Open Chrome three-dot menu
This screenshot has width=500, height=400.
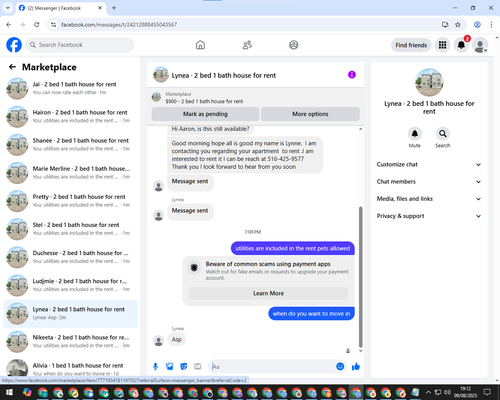tap(491, 25)
